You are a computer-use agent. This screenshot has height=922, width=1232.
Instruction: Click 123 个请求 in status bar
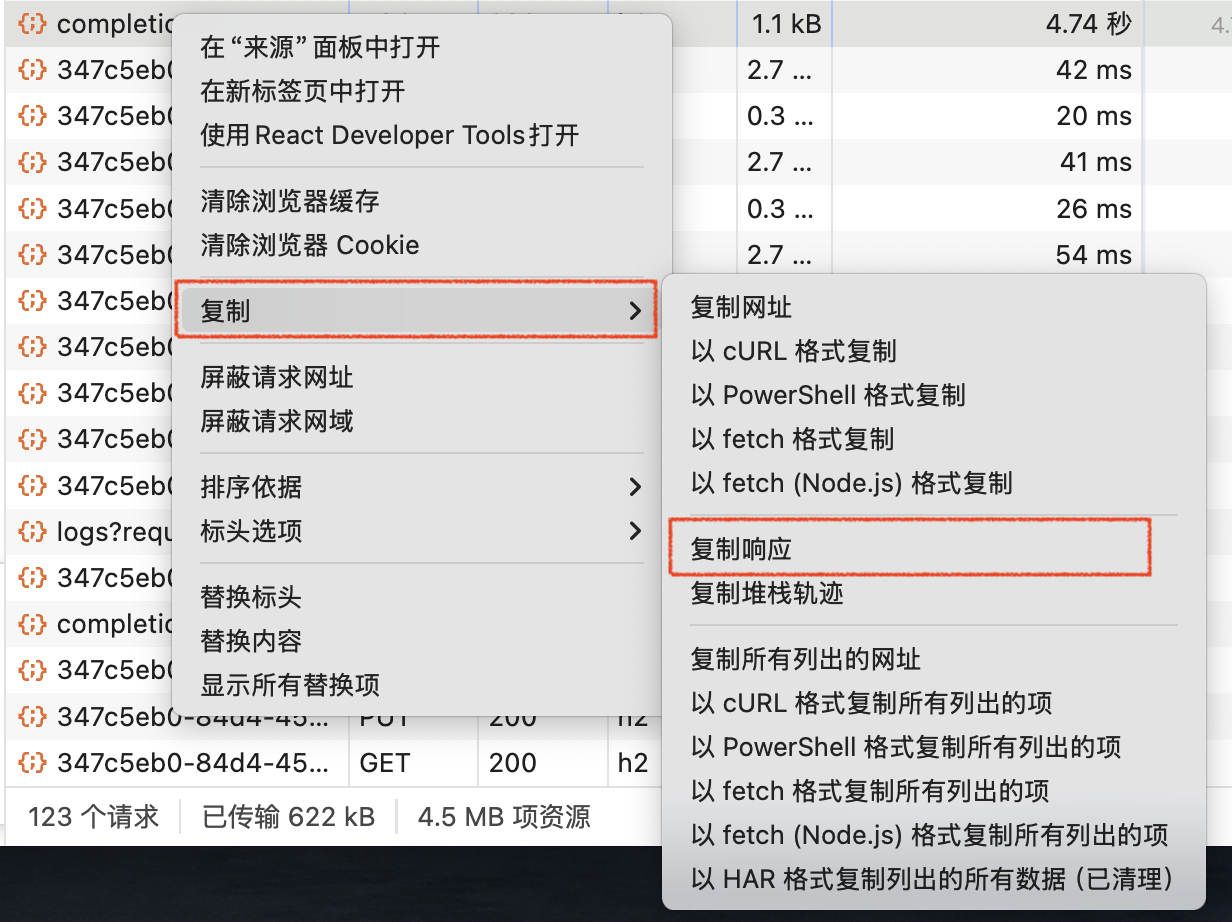(94, 817)
